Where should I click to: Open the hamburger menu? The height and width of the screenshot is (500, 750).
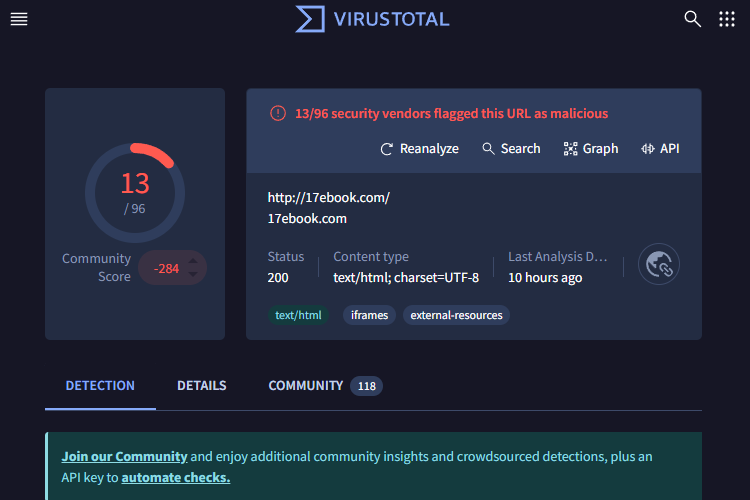[19, 19]
